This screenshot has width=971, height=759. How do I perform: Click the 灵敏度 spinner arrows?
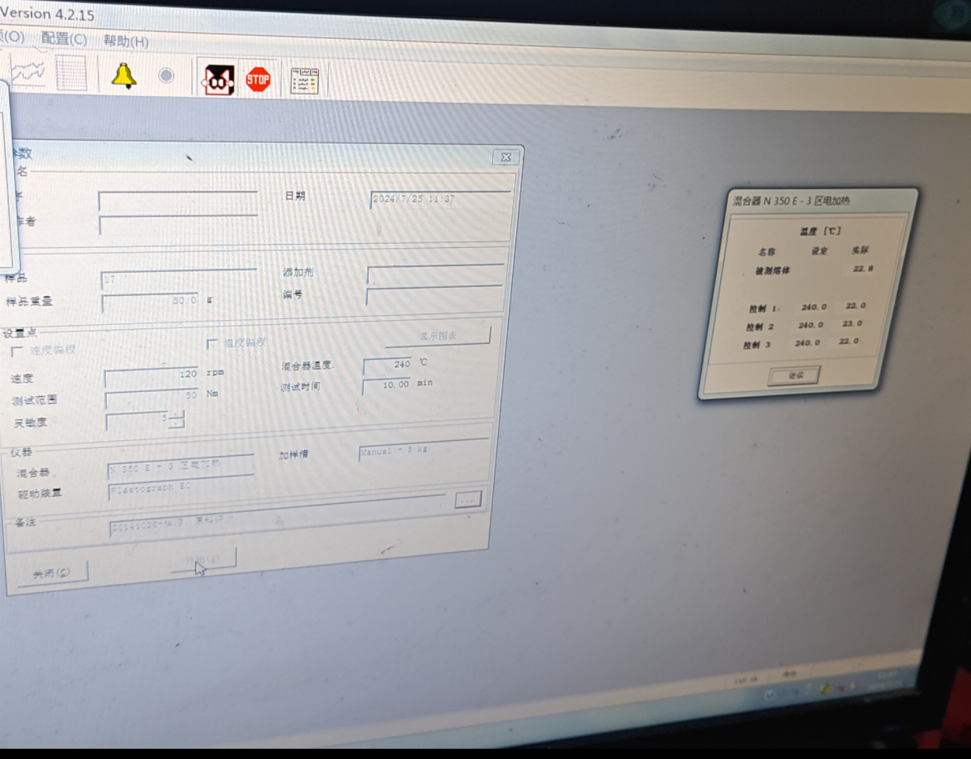177,418
